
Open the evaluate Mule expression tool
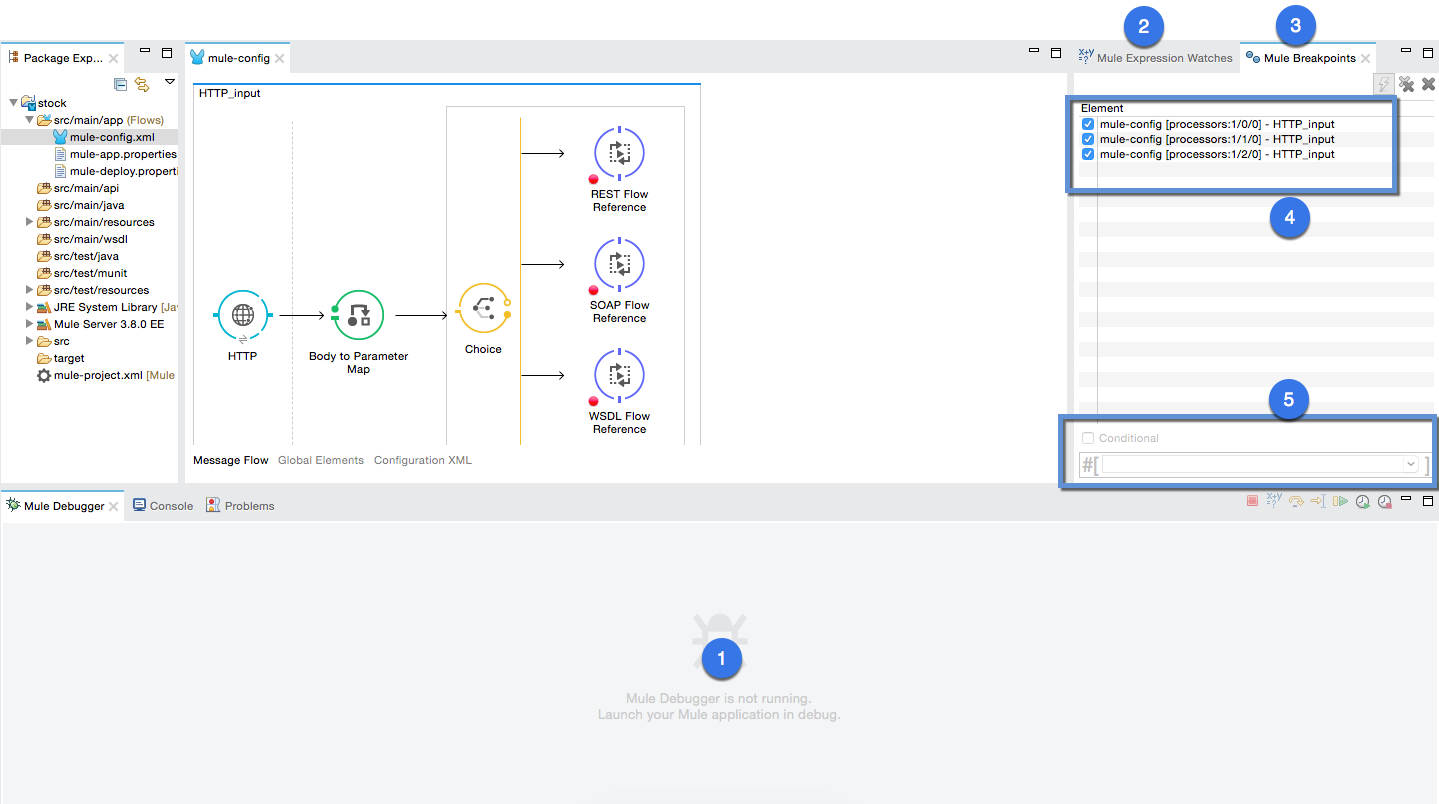(1273, 500)
